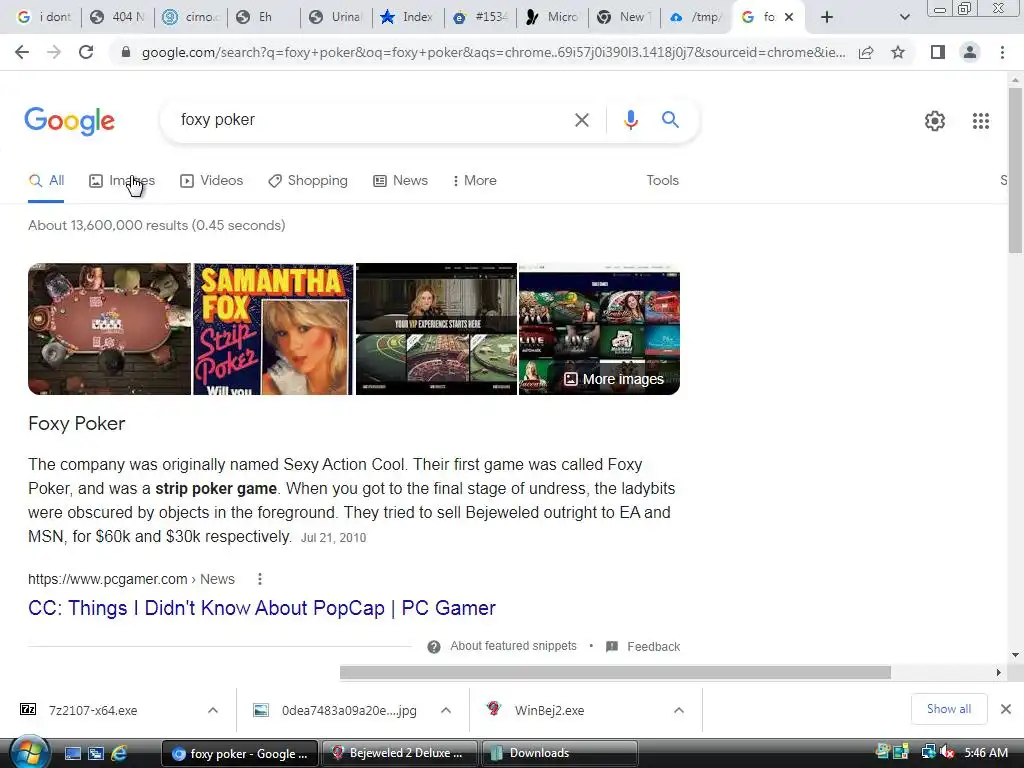The width and height of the screenshot is (1024, 768).
Task: Click the vertical scrollbar thumb
Action: coord(1015,170)
